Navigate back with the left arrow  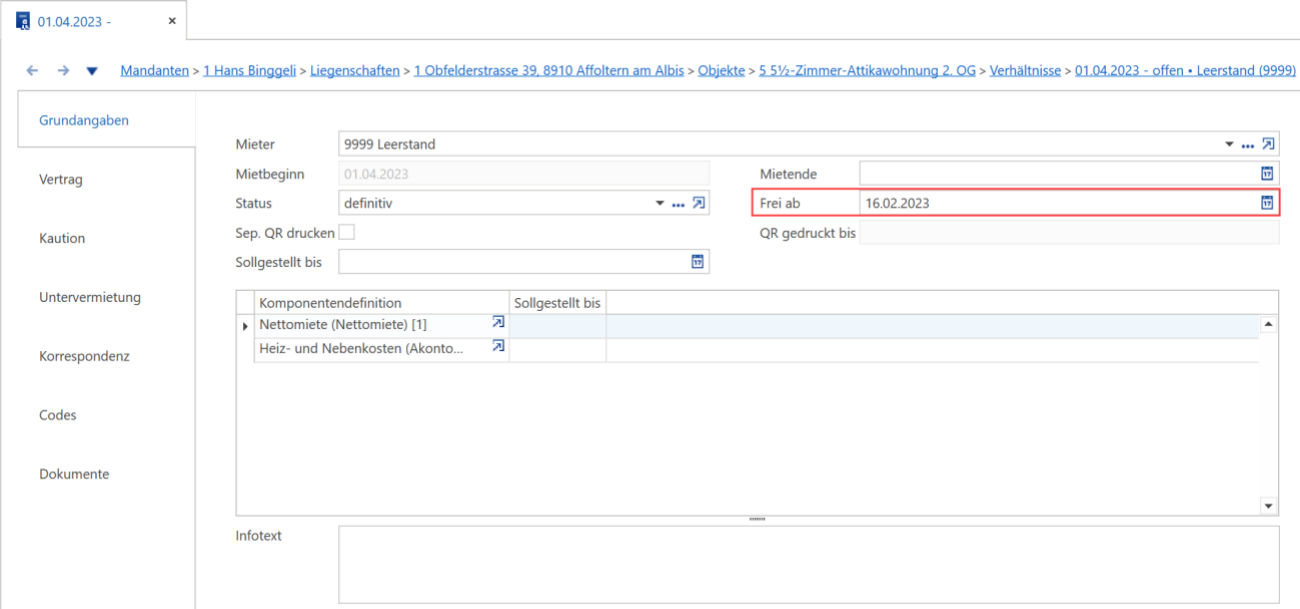click(32, 71)
